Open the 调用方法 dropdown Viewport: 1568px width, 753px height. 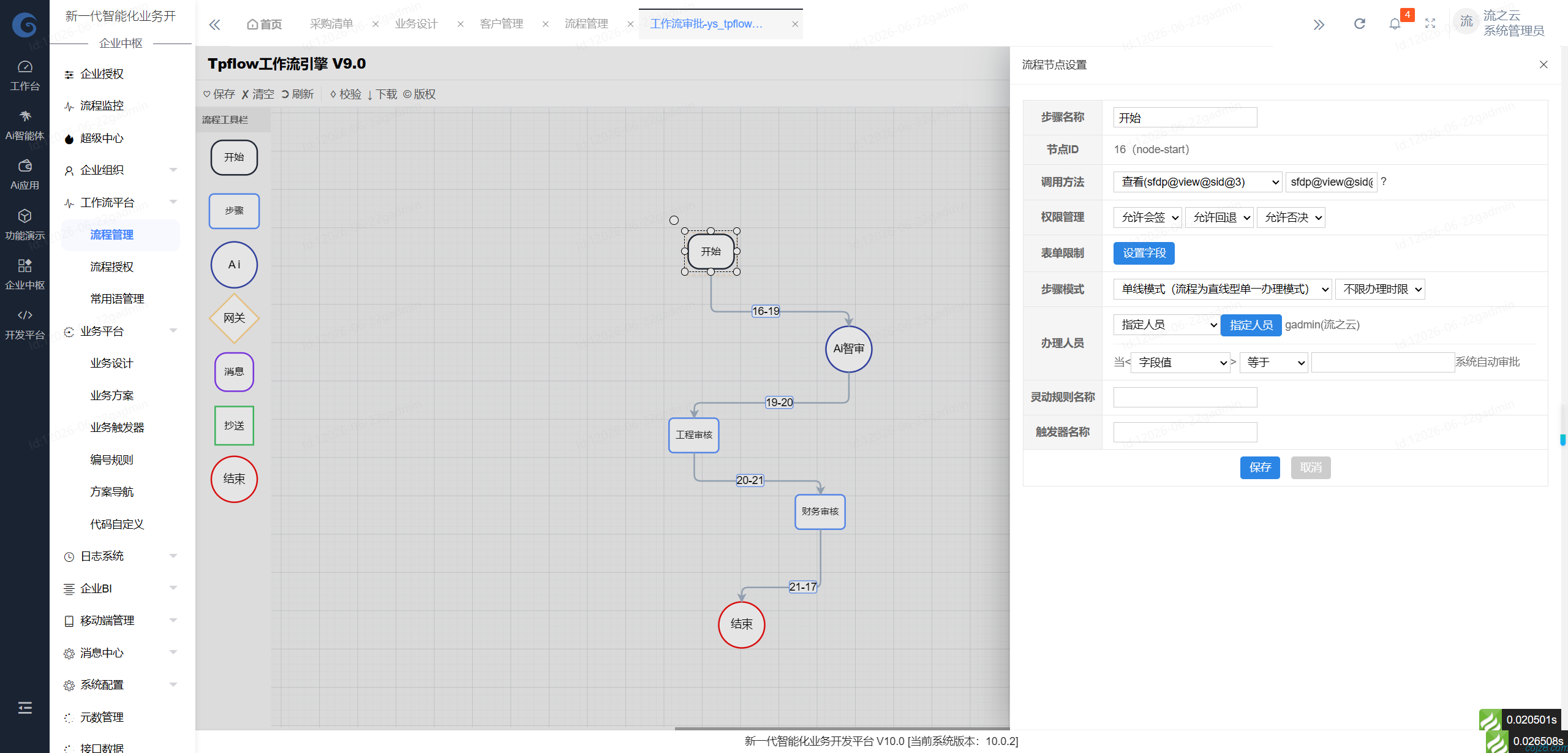1198,182
